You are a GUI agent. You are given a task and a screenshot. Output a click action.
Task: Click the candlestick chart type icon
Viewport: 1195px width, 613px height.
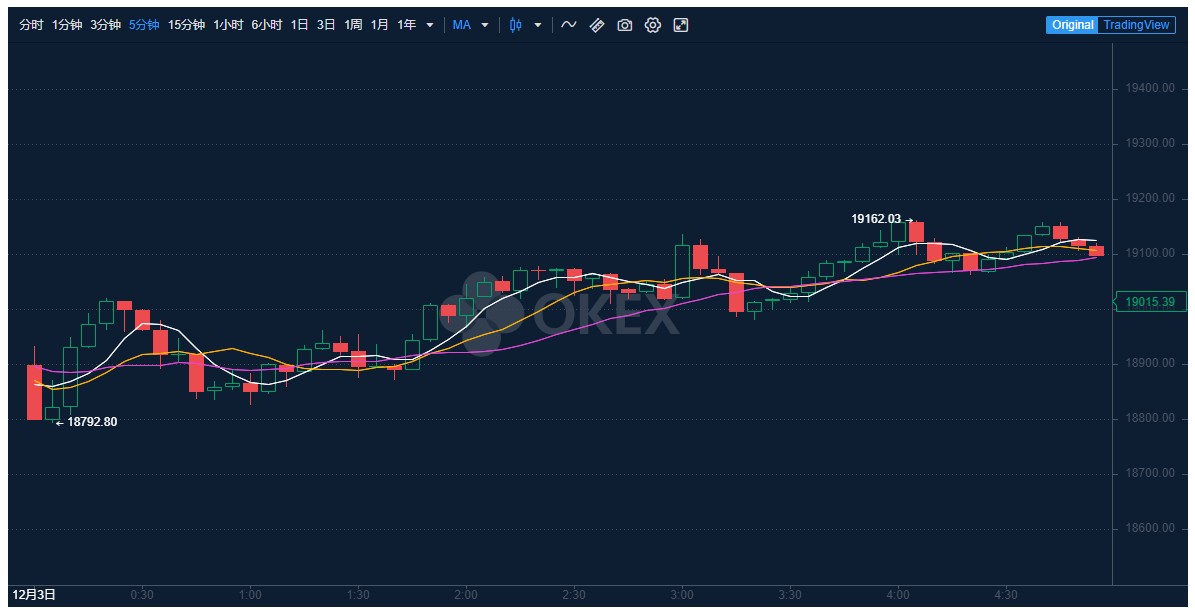point(516,25)
